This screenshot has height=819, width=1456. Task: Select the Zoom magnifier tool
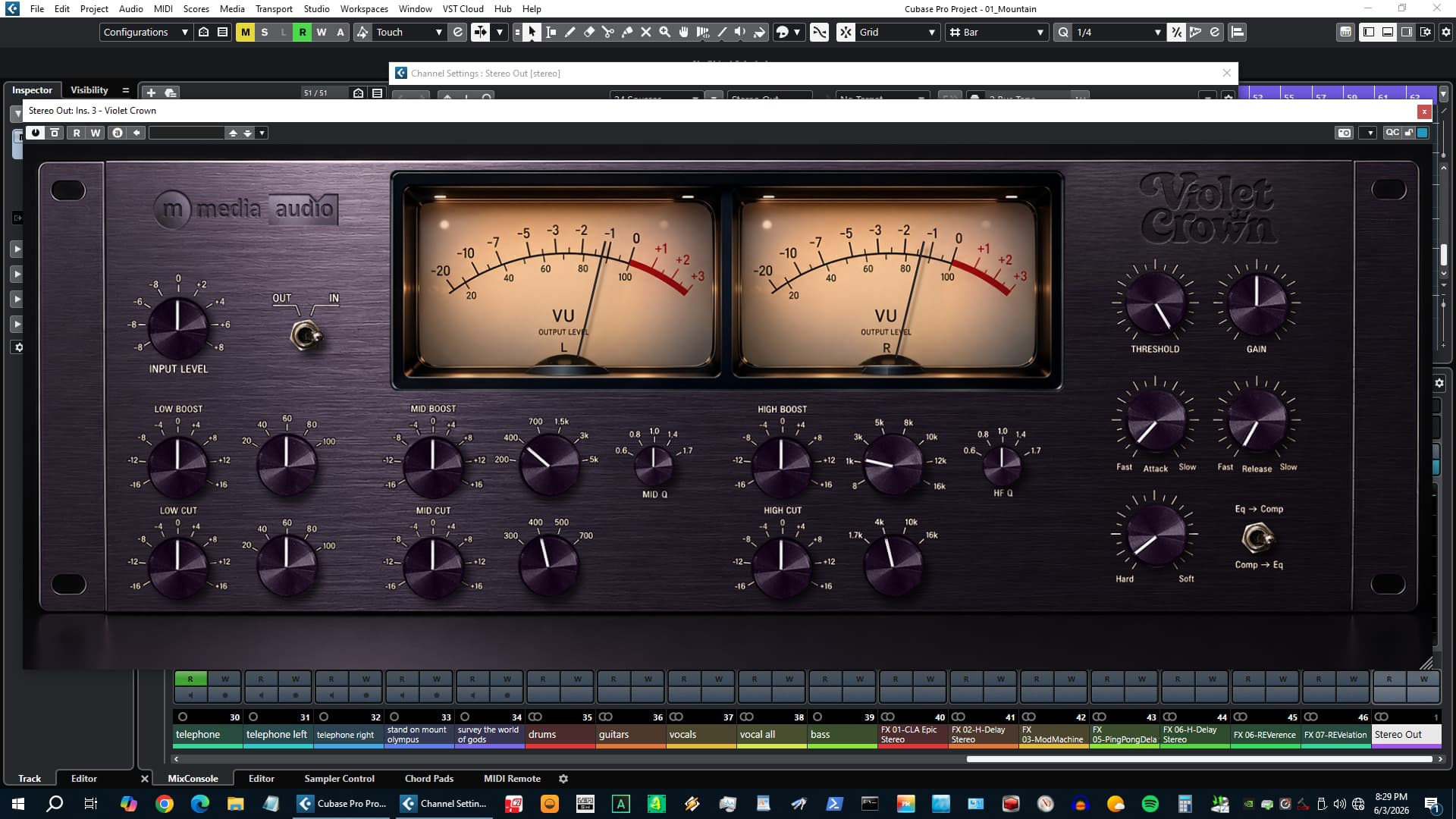click(664, 32)
